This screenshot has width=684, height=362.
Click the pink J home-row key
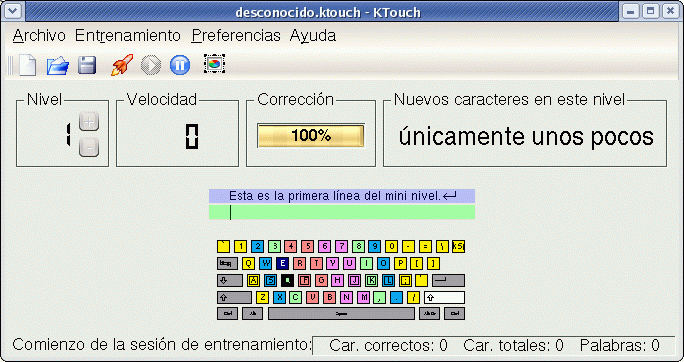[355, 280]
